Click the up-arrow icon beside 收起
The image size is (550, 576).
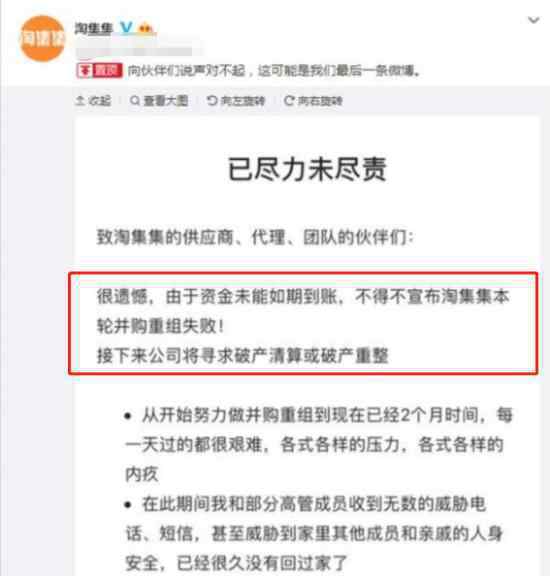[80, 100]
